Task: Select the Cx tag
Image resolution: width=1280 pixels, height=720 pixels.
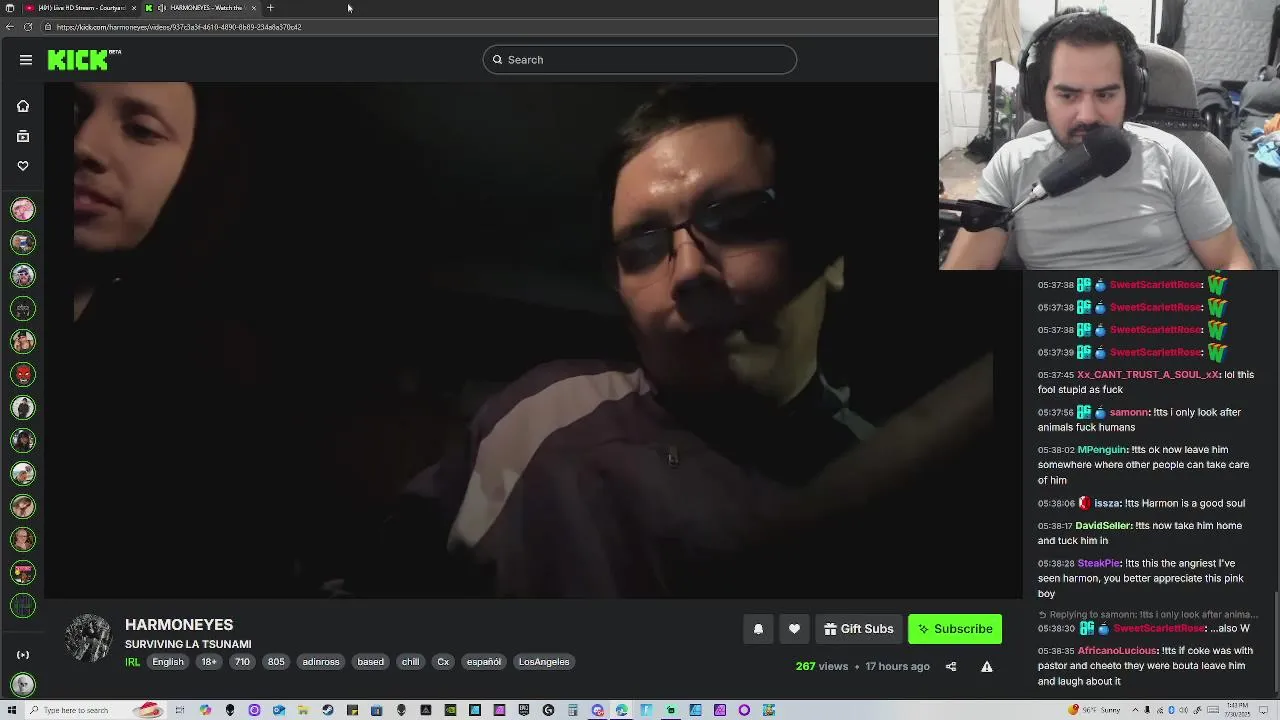Action: [x=443, y=662]
